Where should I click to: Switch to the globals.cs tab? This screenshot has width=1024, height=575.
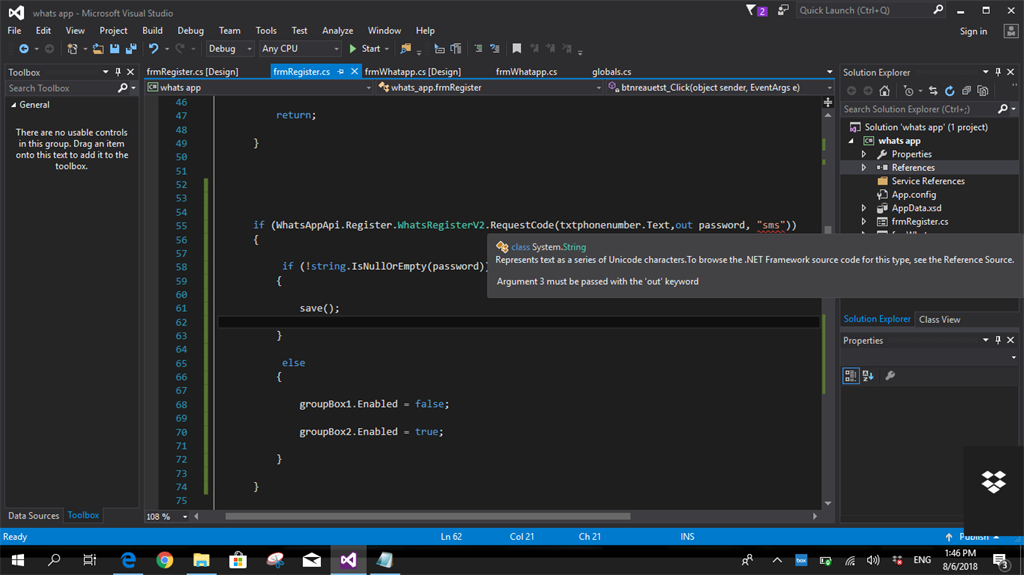pos(611,72)
